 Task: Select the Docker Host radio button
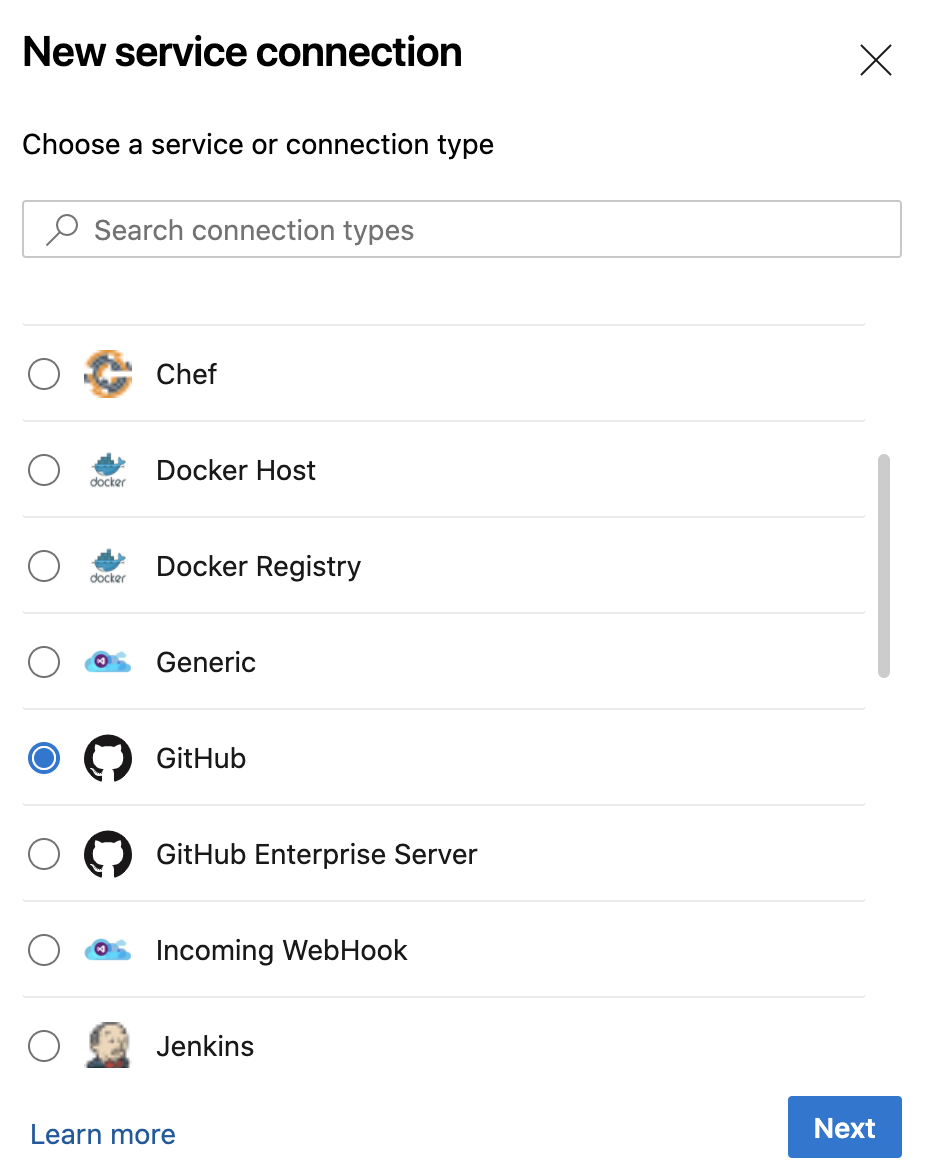click(44, 470)
